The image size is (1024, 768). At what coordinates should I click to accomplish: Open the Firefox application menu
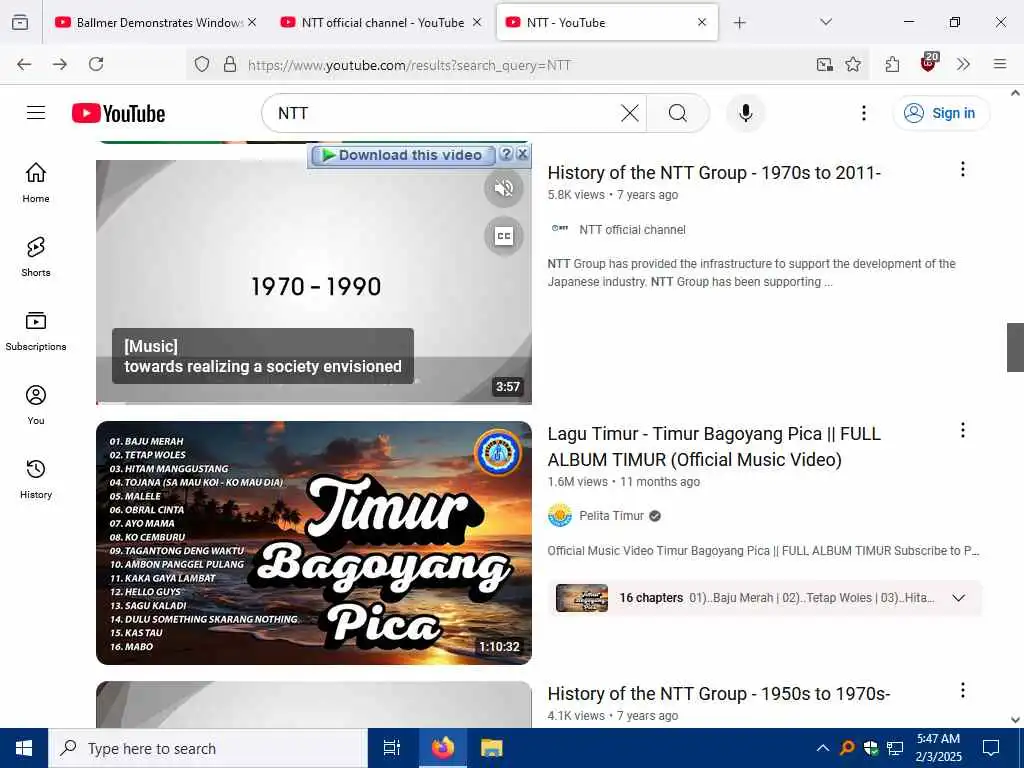(999, 64)
